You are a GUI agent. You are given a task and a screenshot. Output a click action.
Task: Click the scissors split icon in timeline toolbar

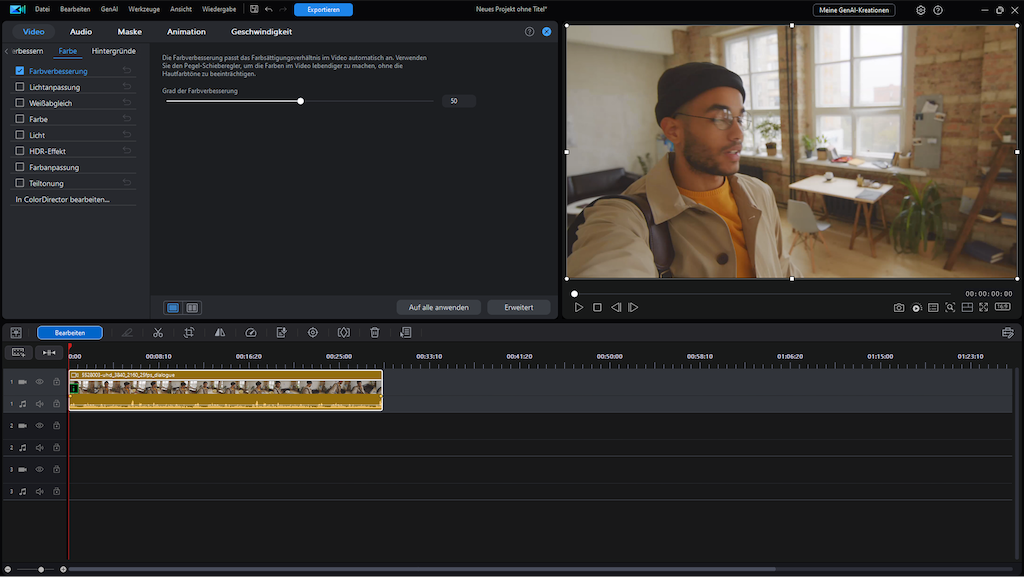click(158, 333)
